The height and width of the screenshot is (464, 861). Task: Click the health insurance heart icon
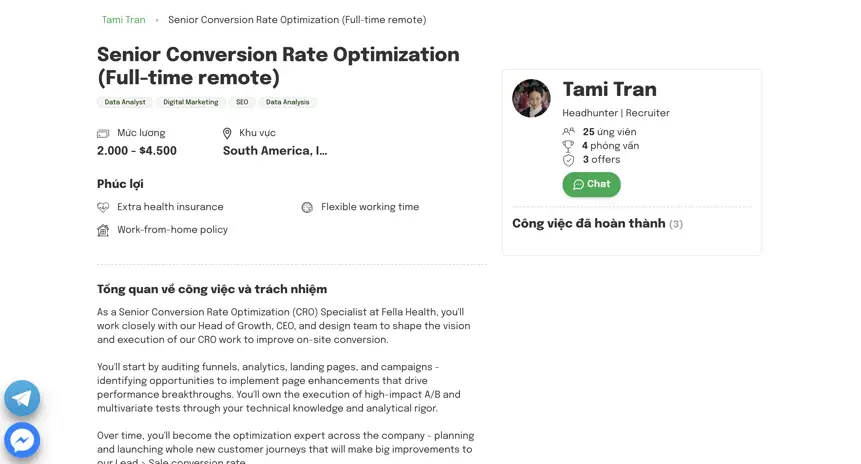pyautogui.click(x=103, y=207)
